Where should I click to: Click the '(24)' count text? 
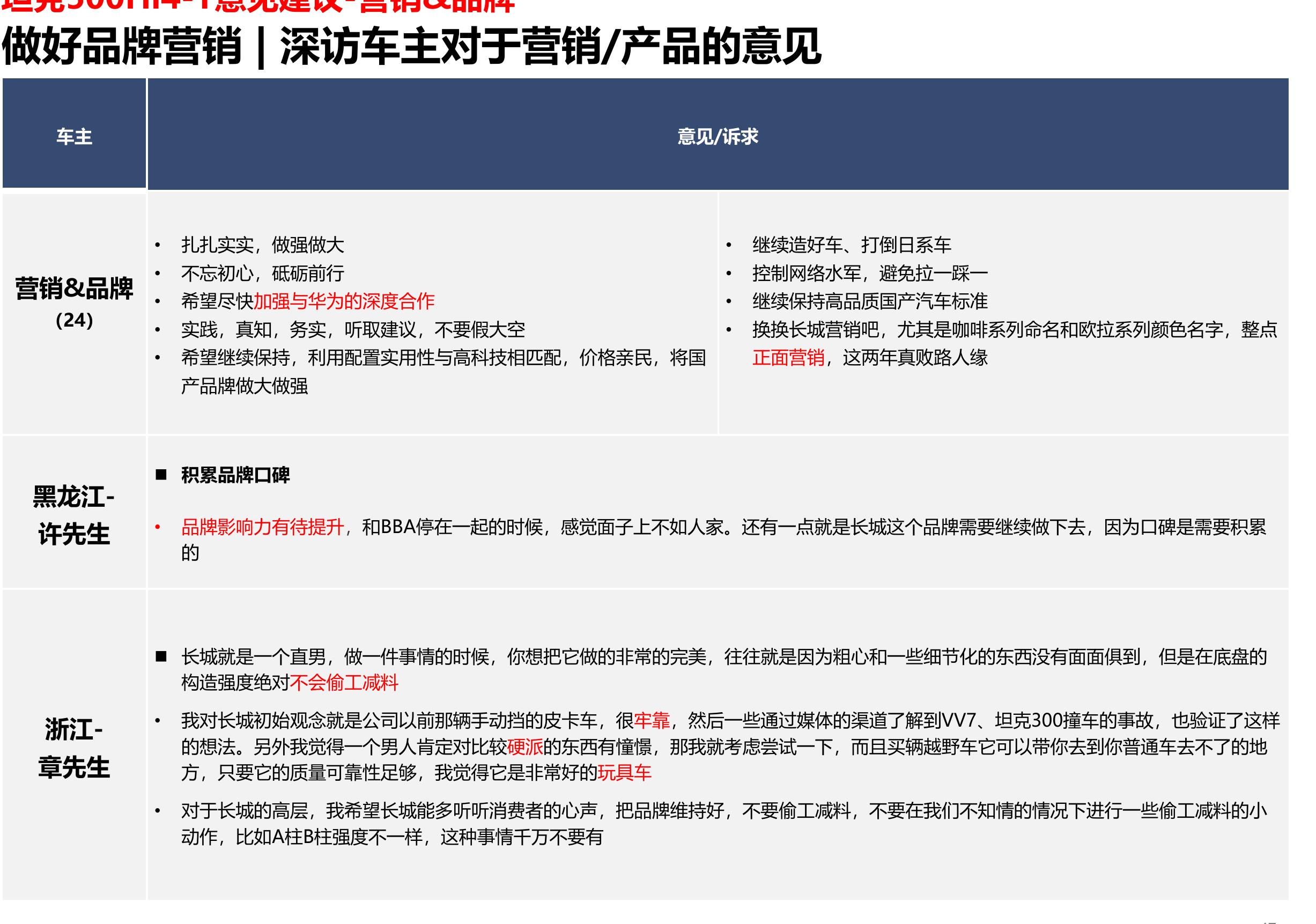[x=74, y=320]
